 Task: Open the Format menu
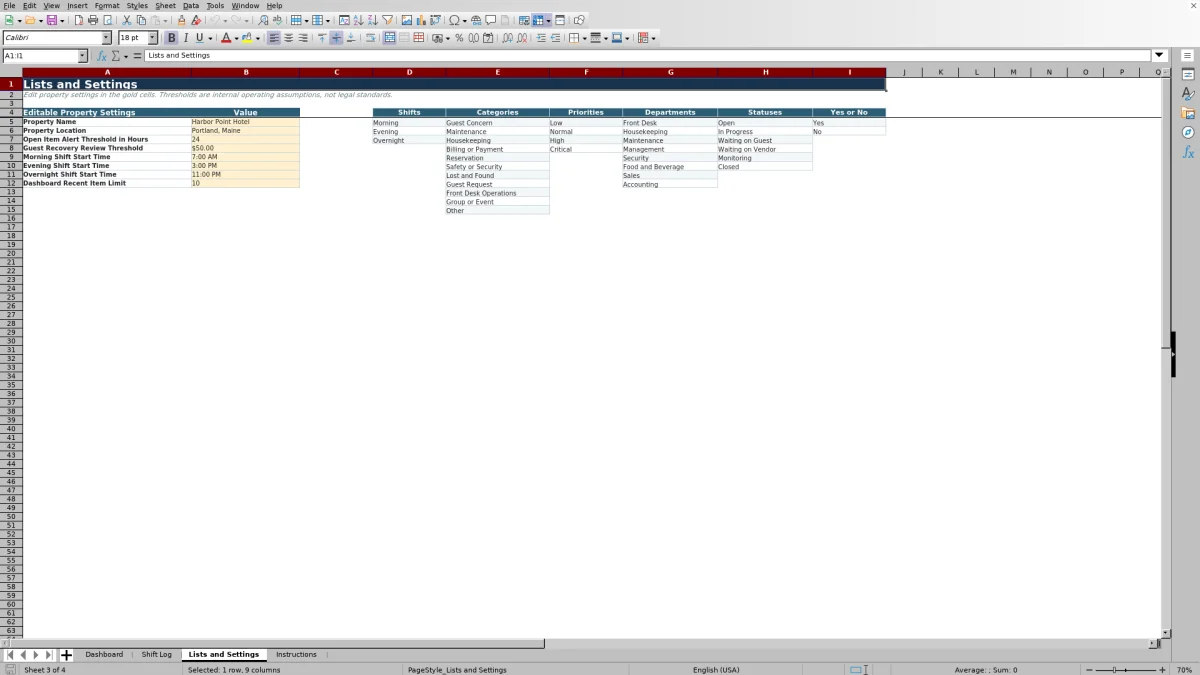(107, 5)
